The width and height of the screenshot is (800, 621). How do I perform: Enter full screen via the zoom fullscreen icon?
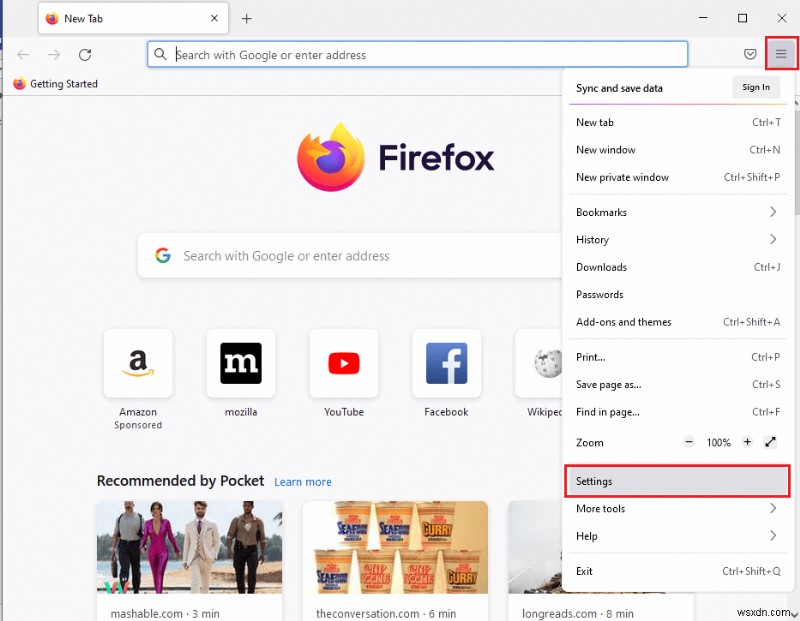click(770, 442)
